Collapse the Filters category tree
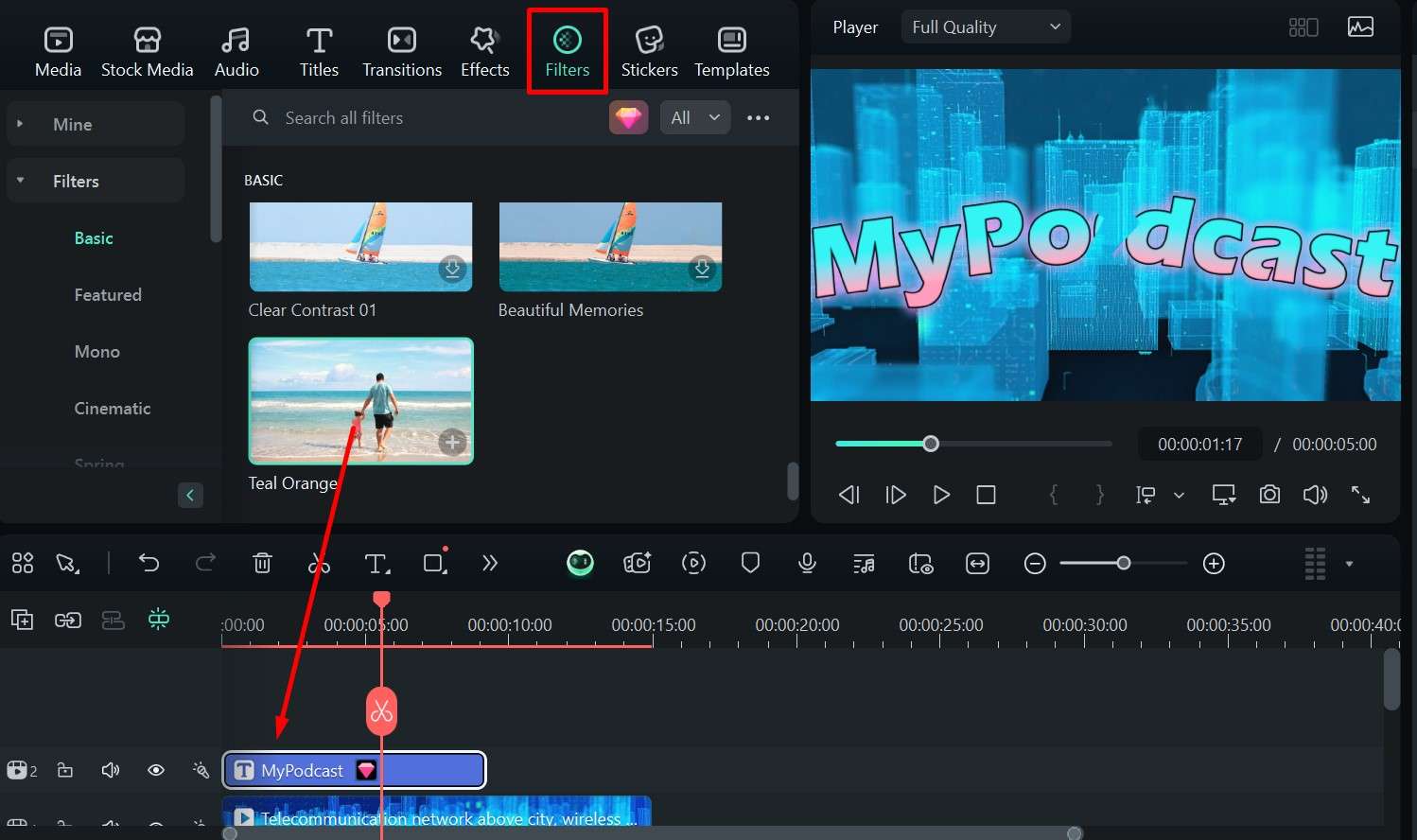Viewport: 1417px width, 840px height. coord(20,181)
